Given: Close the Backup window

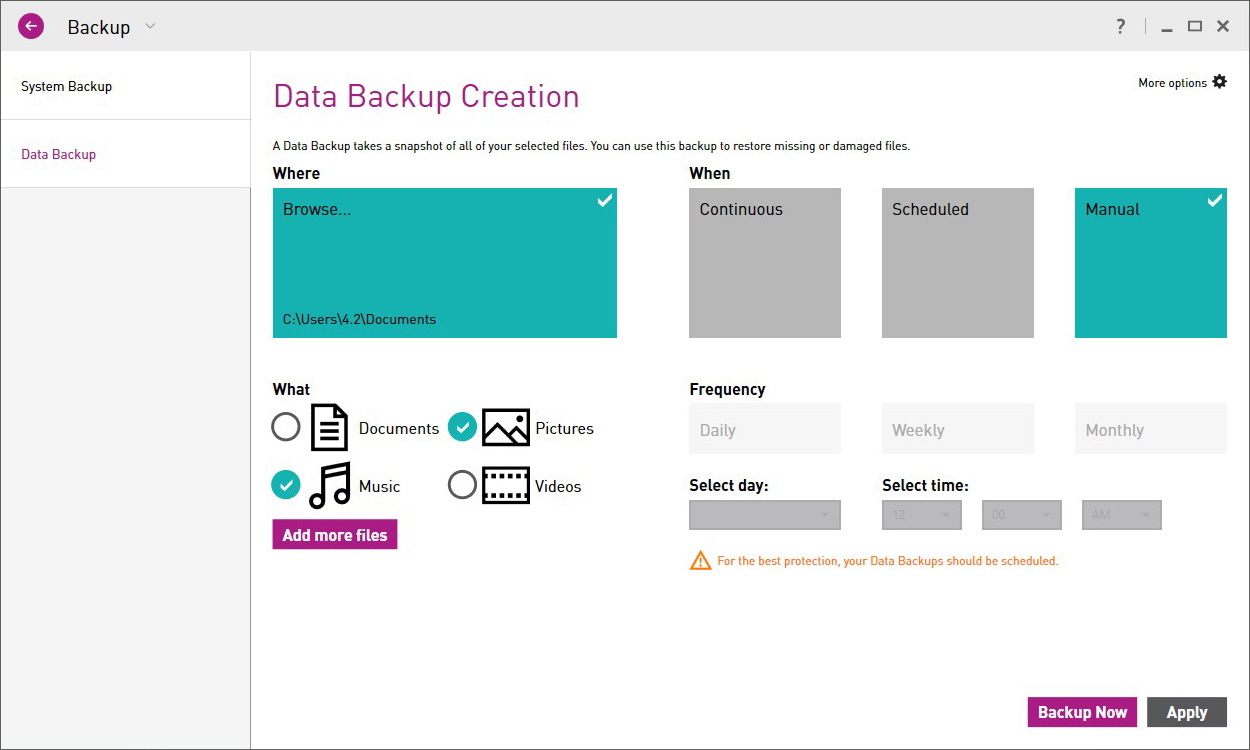Looking at the screenshot, I should point(1223,27).
